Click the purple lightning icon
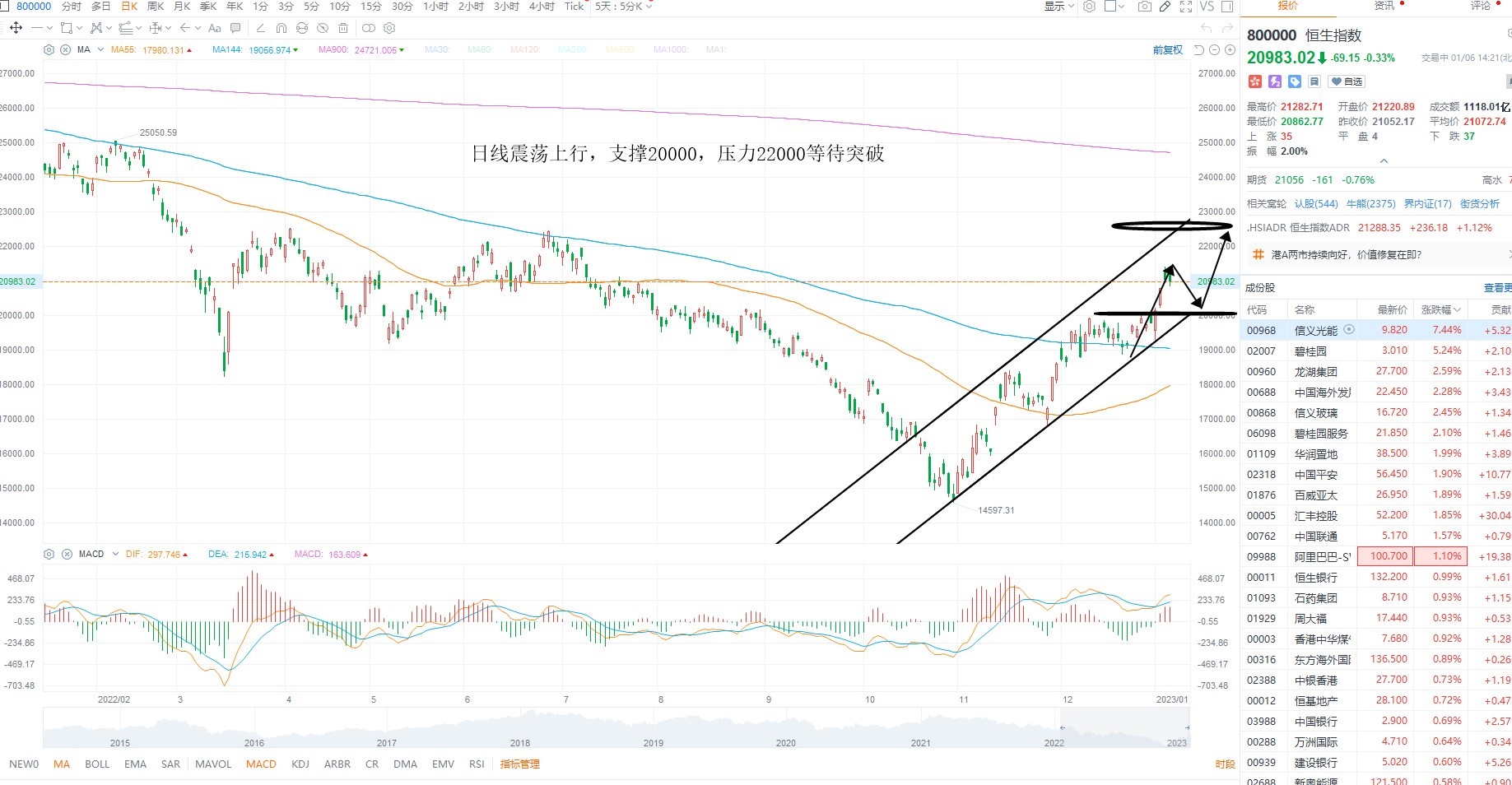1512x785 pixels. coord(1275,81)
